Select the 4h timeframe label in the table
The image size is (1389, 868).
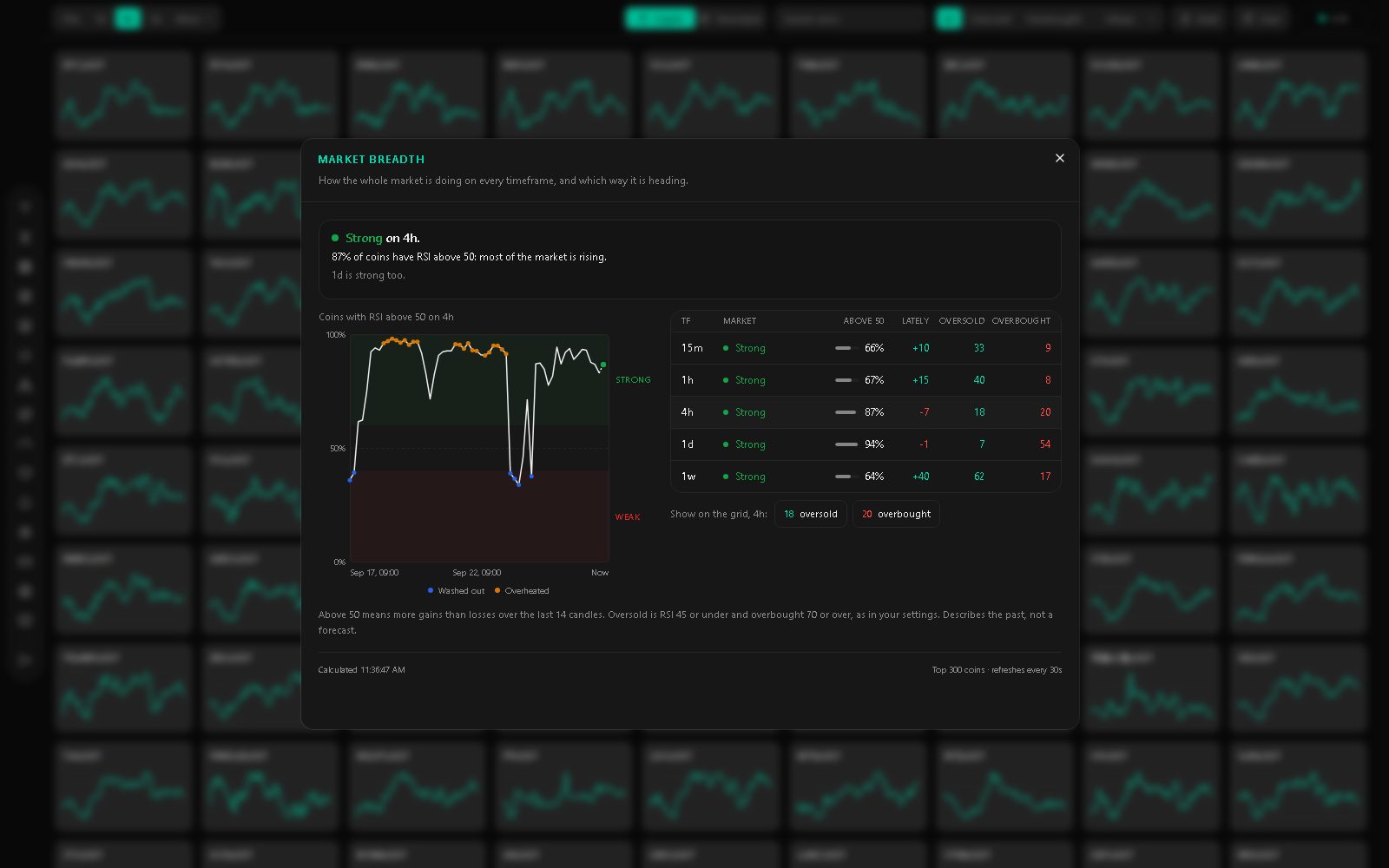pos(688,412)
